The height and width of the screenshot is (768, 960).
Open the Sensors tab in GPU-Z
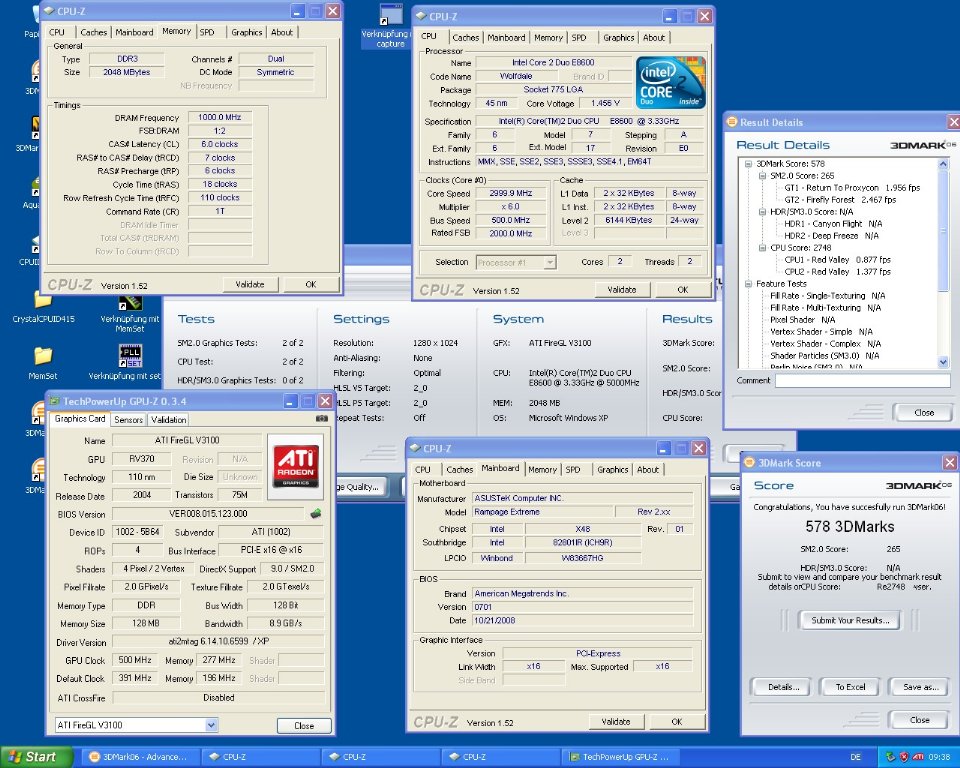[129, 420]
